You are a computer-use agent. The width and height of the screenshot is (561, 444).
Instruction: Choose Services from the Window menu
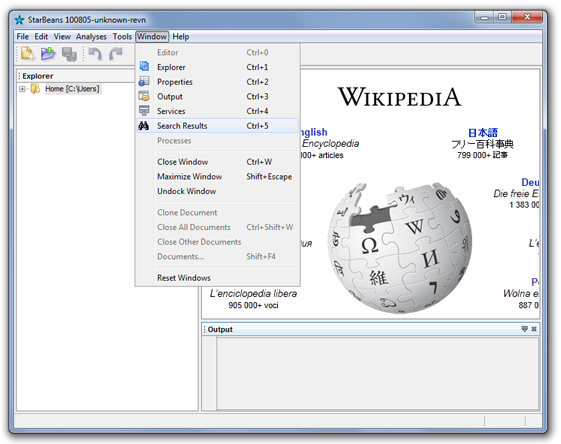tap(218, 111)
